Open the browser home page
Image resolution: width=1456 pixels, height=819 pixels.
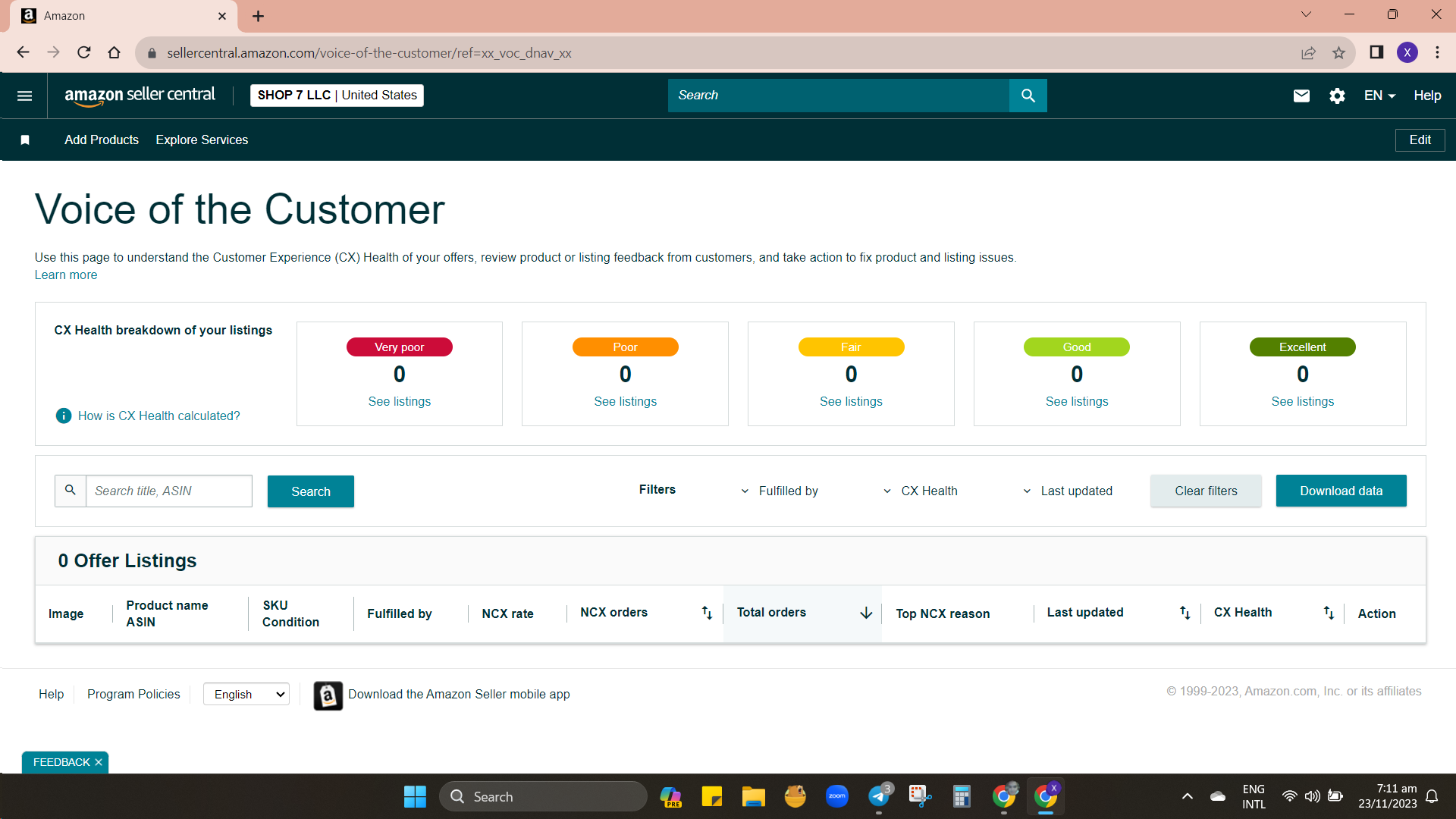pyautogui.click(x=114, y=52)
